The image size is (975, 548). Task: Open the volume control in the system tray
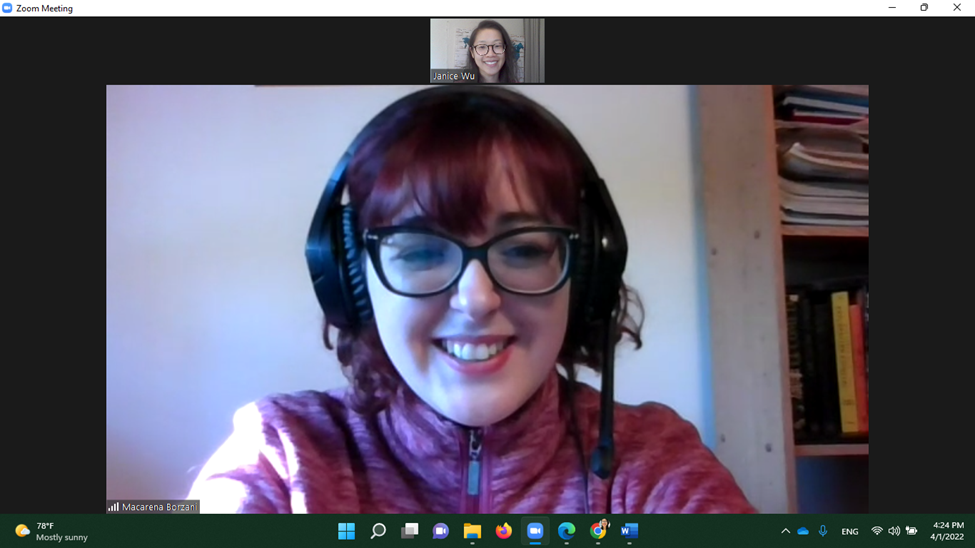click(x=894, y=531)
